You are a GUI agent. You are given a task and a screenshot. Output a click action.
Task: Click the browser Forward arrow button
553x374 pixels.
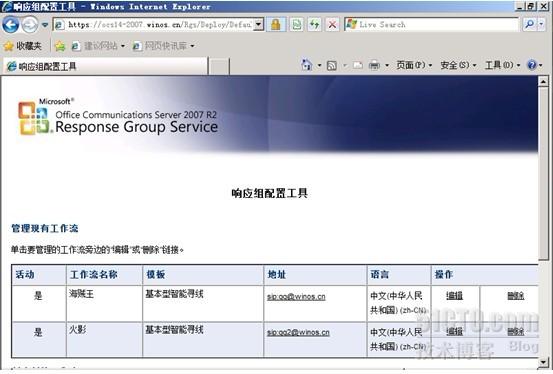click(30, 25)
